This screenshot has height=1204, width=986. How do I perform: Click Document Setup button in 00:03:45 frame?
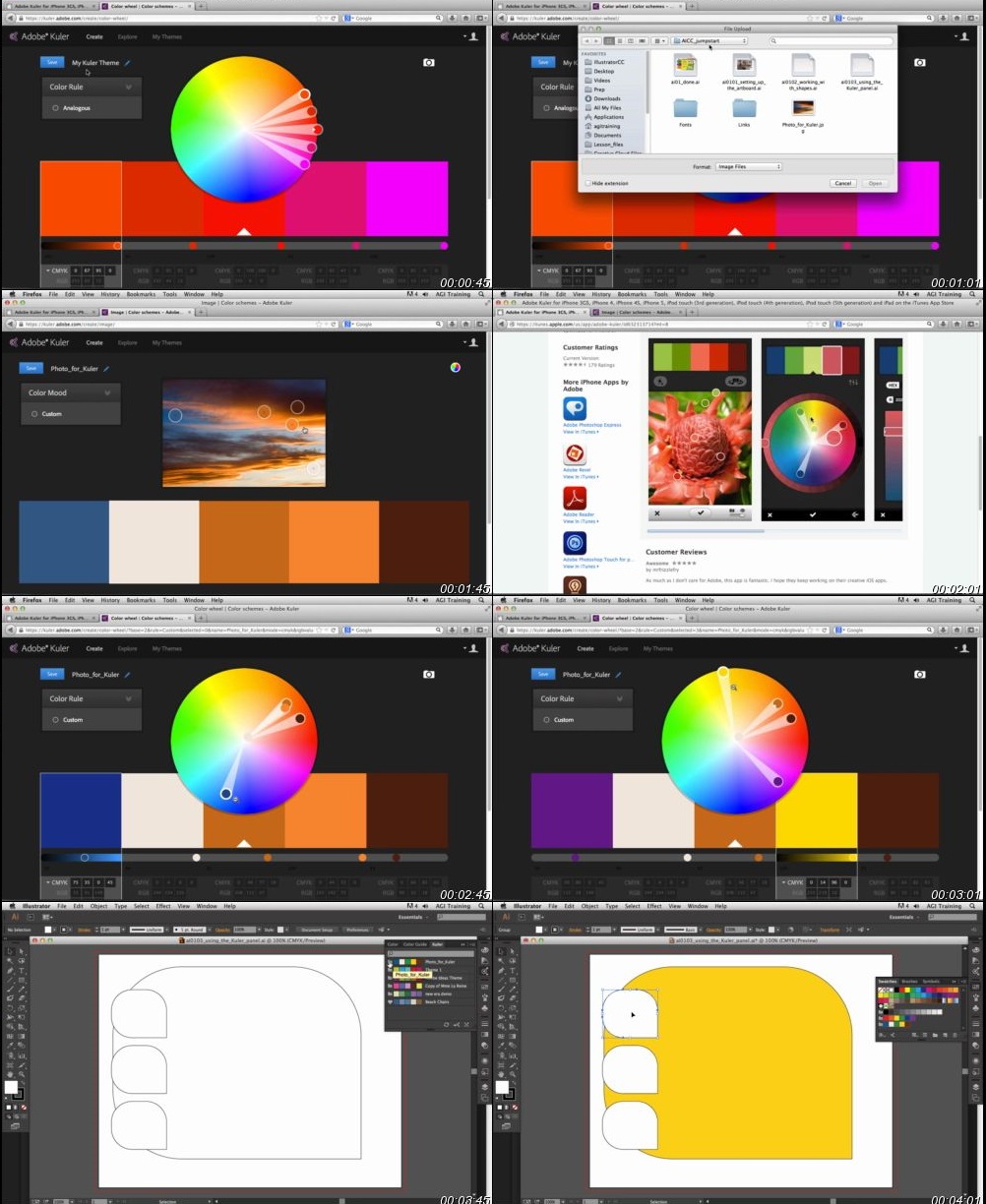point(317,930)
